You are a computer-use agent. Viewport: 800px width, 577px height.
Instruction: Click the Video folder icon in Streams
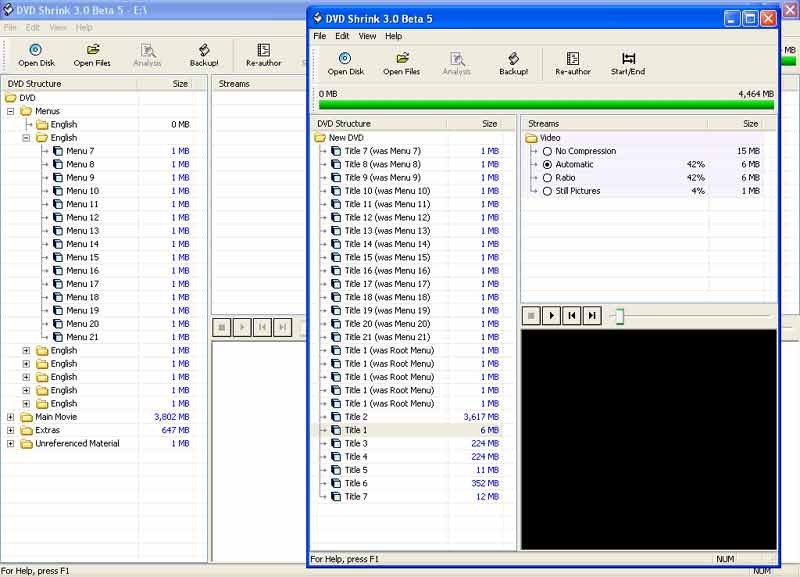pyautogui.click(x=532, y=138)
